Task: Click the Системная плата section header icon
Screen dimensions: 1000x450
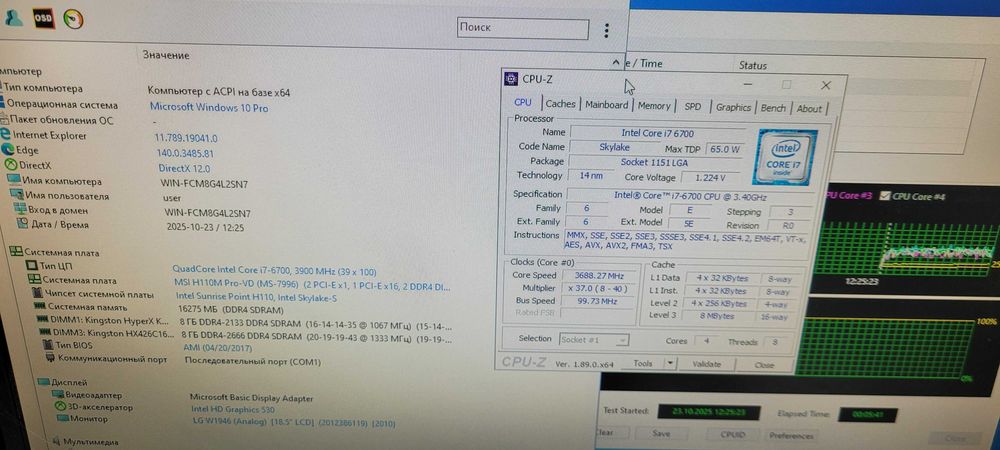Action: pyautogui.click(x=17, y=252)
